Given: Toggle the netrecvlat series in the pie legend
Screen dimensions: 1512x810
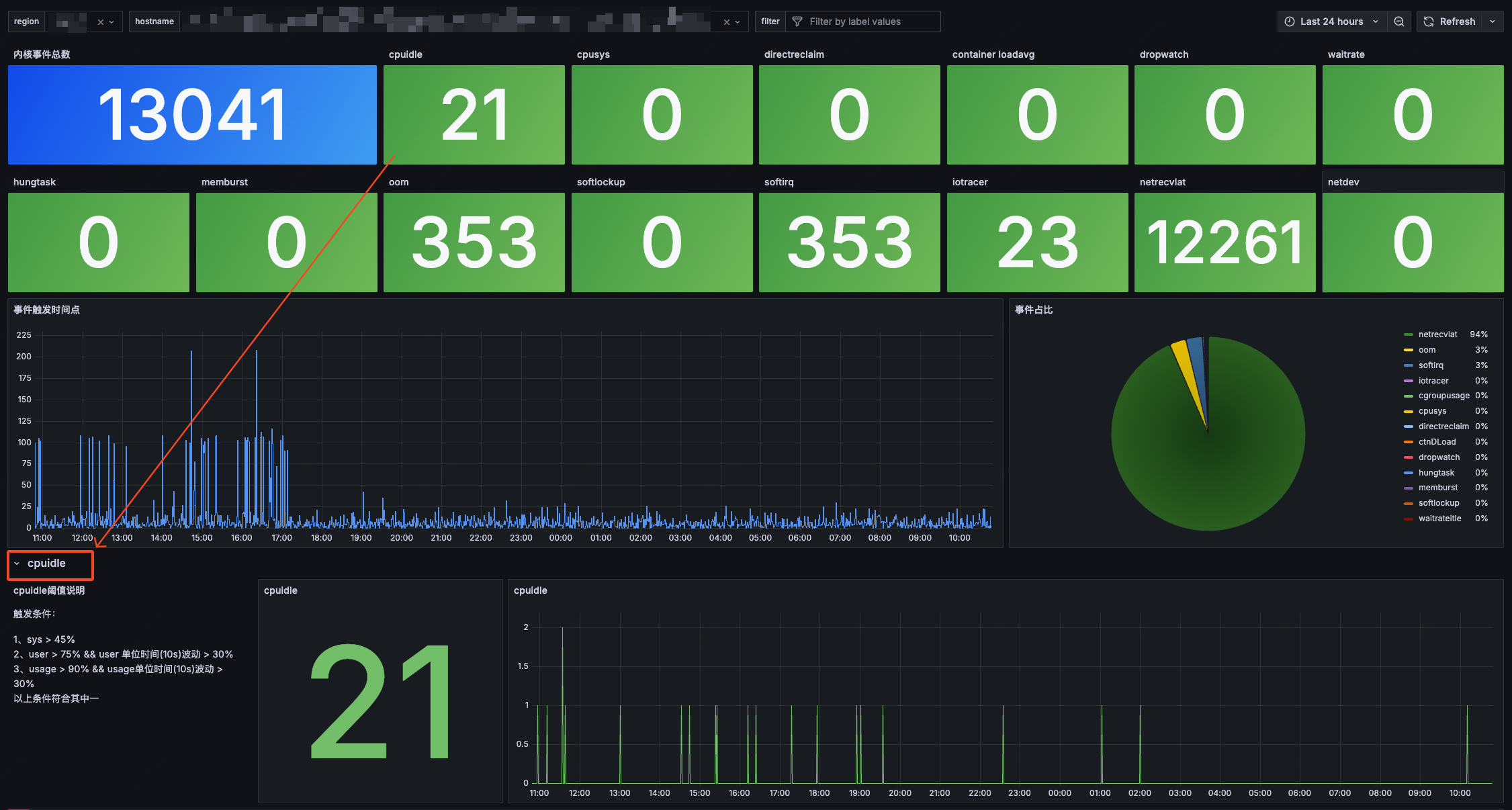Looking at the screenshot, I should pyautogui.click(x=1437, y=334).
